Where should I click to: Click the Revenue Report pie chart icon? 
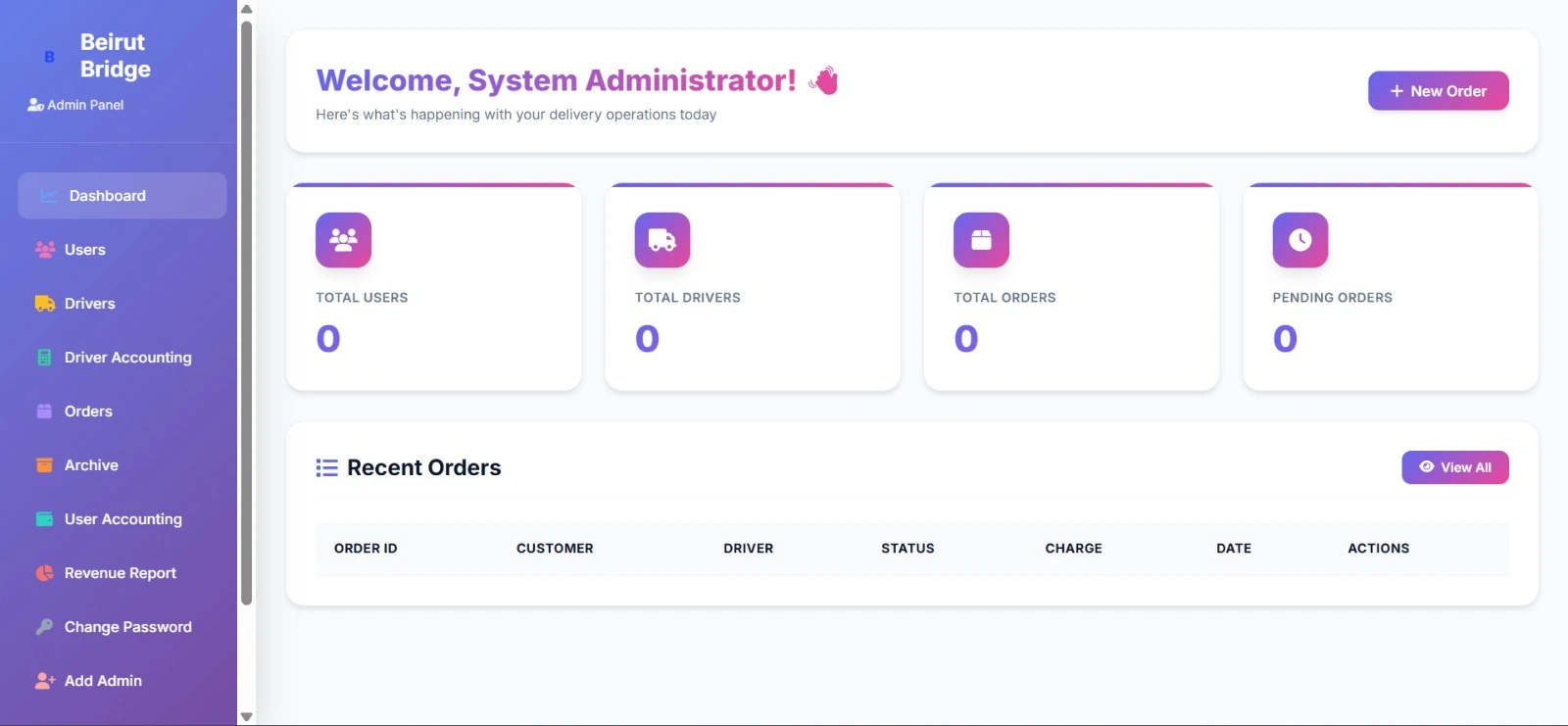(x=44, y=573)
